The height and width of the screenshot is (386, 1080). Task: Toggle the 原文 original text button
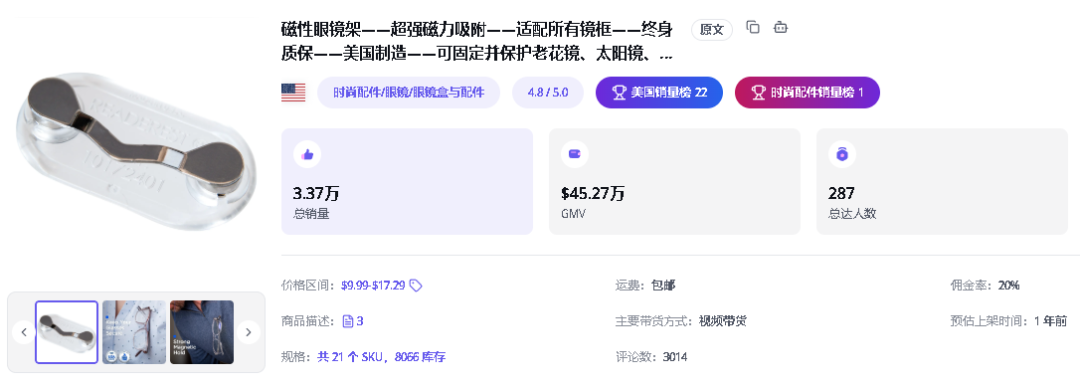click(712, 30)
